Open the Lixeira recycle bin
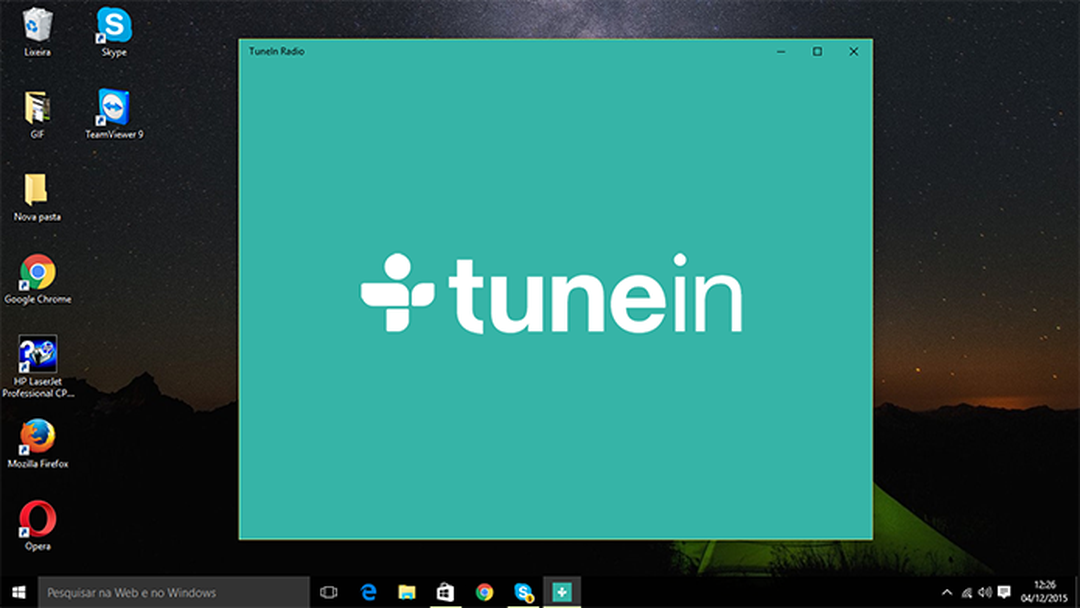This screenshot has height=608, width=1080. 36,25
